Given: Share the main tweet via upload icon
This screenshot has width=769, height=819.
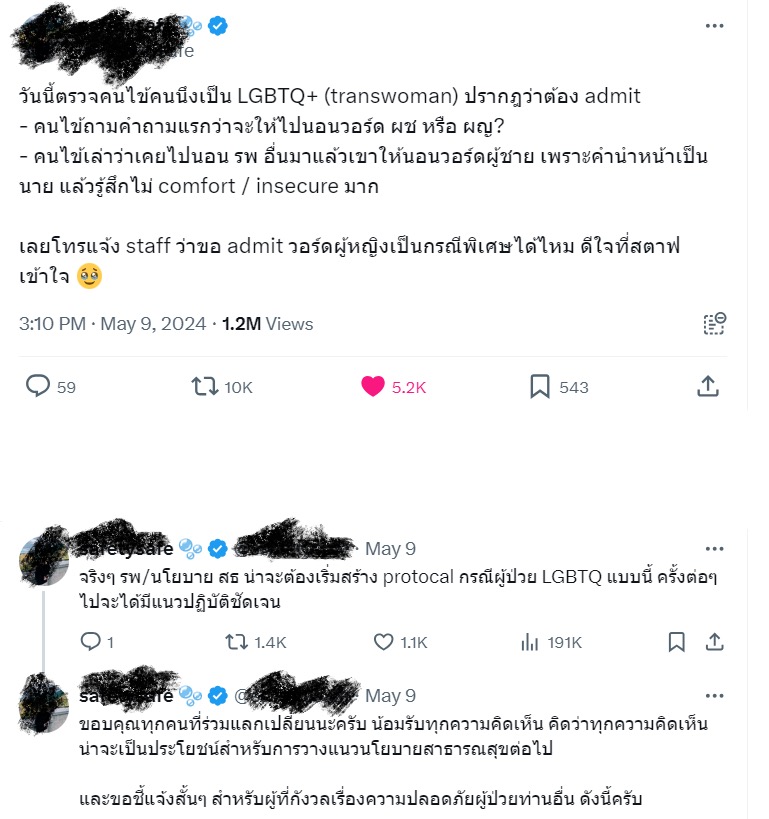Looking at the screenshot, I should coord(708,386).
